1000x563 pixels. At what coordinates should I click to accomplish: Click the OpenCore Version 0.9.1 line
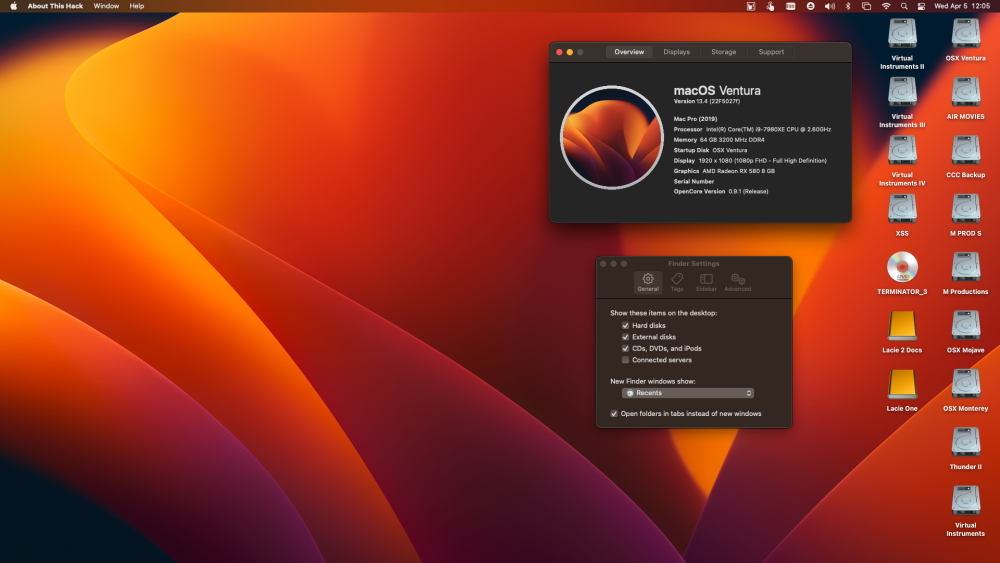721,191
